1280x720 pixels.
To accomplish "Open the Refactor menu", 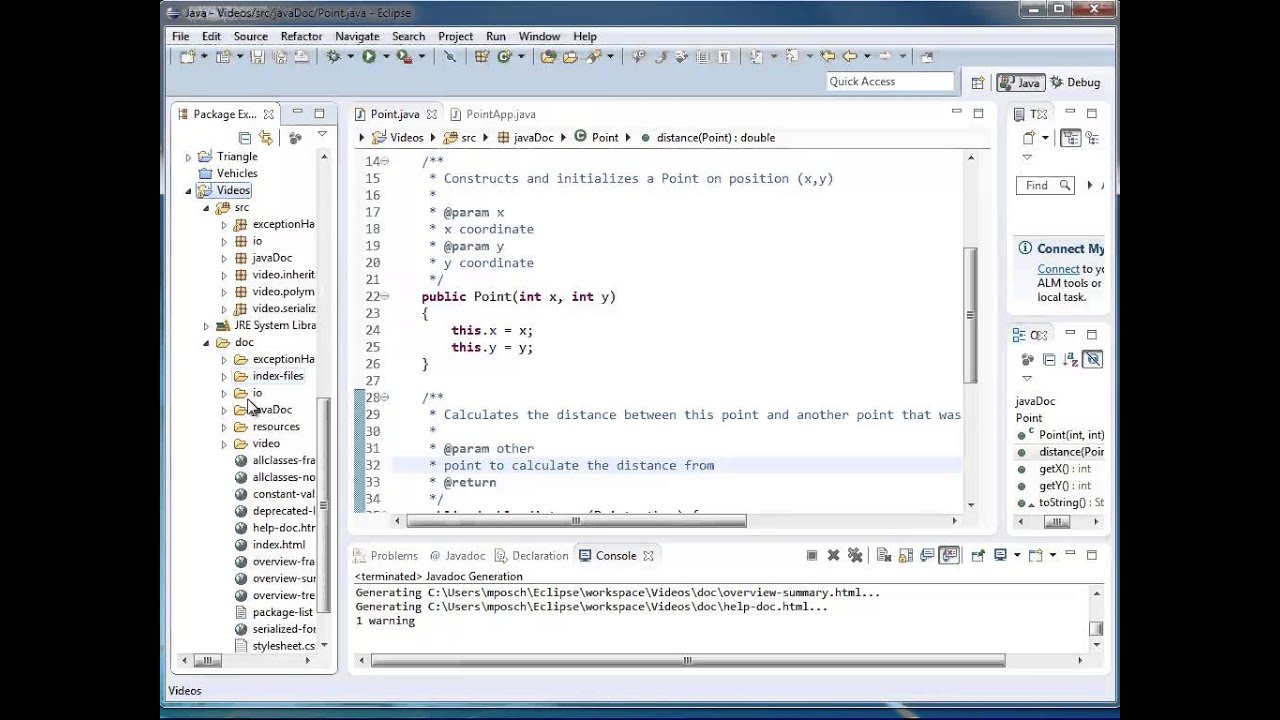I will click(x=301, y=36).
